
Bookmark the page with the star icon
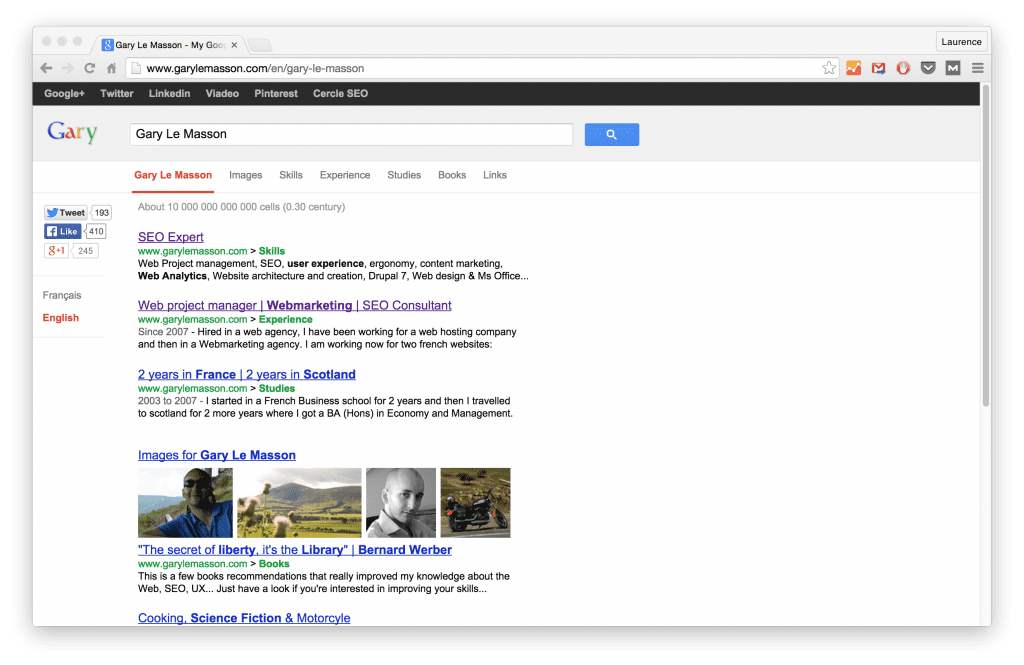[x=829, y=68]
